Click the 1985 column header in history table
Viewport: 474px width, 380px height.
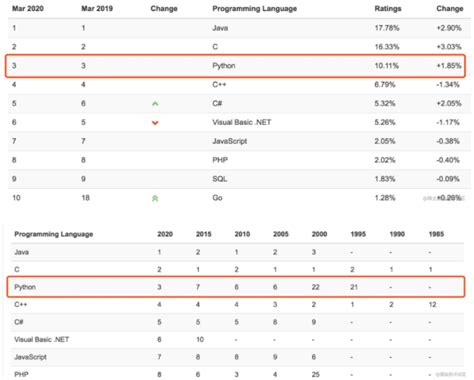point(436,234)
